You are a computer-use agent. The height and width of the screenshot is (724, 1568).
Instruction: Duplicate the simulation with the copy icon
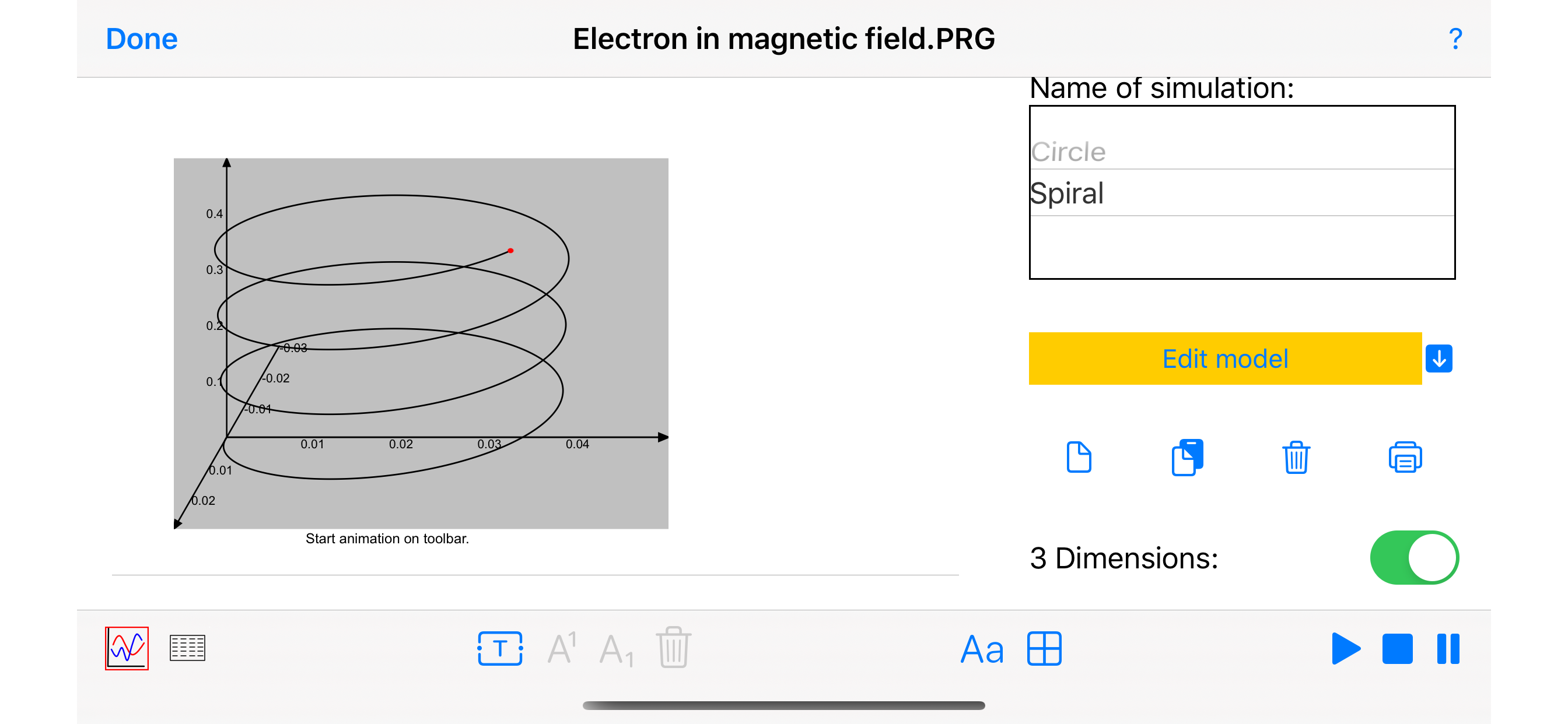pyautogui.click(x=1187, y=457)
